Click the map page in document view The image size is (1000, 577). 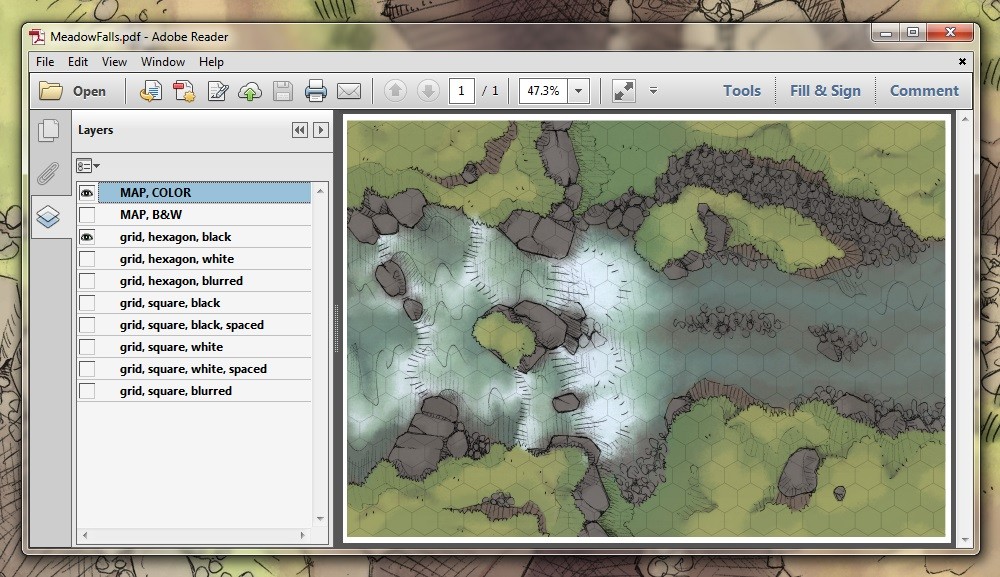pyautogui.click(x=646, y=328)
